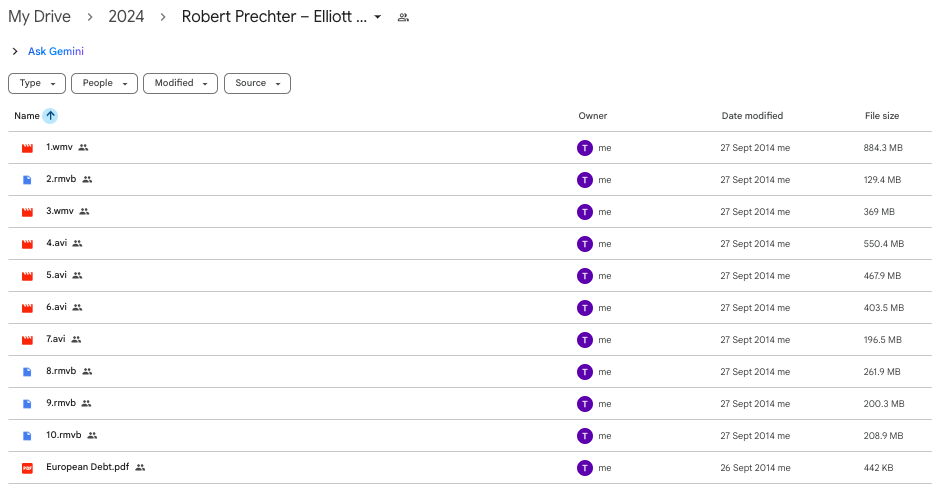Open the Source filter dropdown
The height and width of the screenshot is (504, 932).
(x=257, y=83)
